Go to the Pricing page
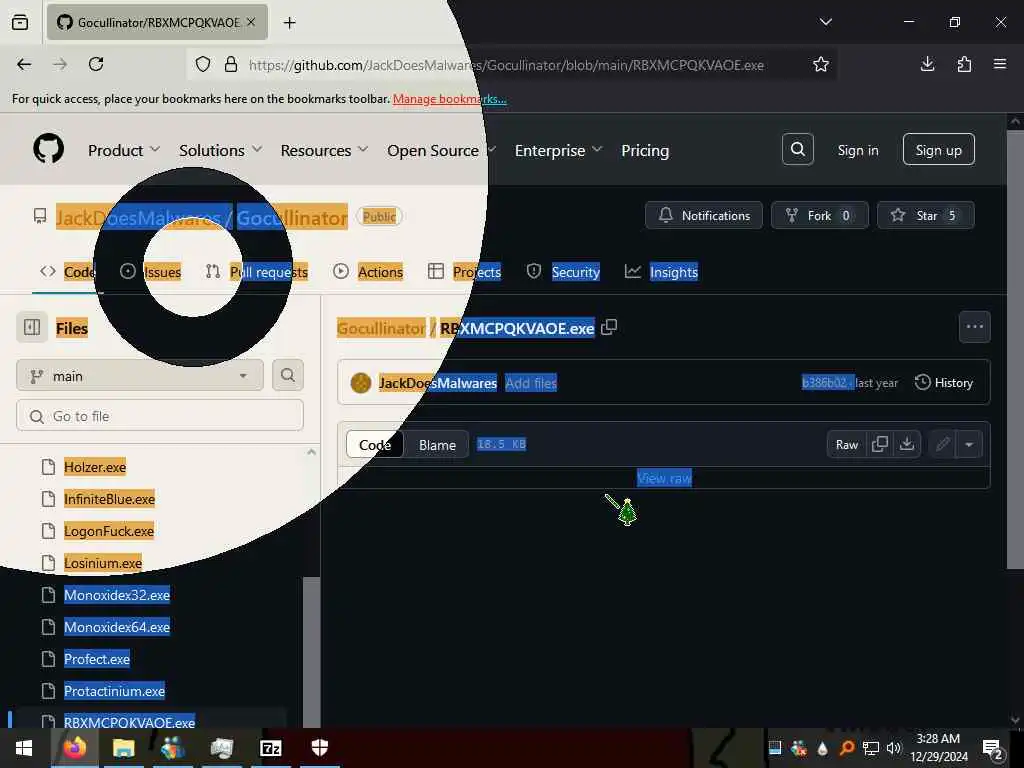Screen dimensions: 1024x768 [x=645, y=150]
